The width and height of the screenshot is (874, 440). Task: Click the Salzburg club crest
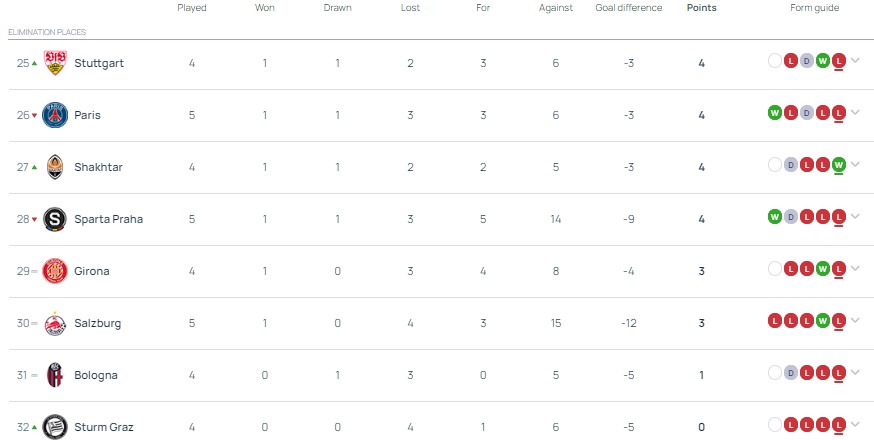(x=55, y=323)
